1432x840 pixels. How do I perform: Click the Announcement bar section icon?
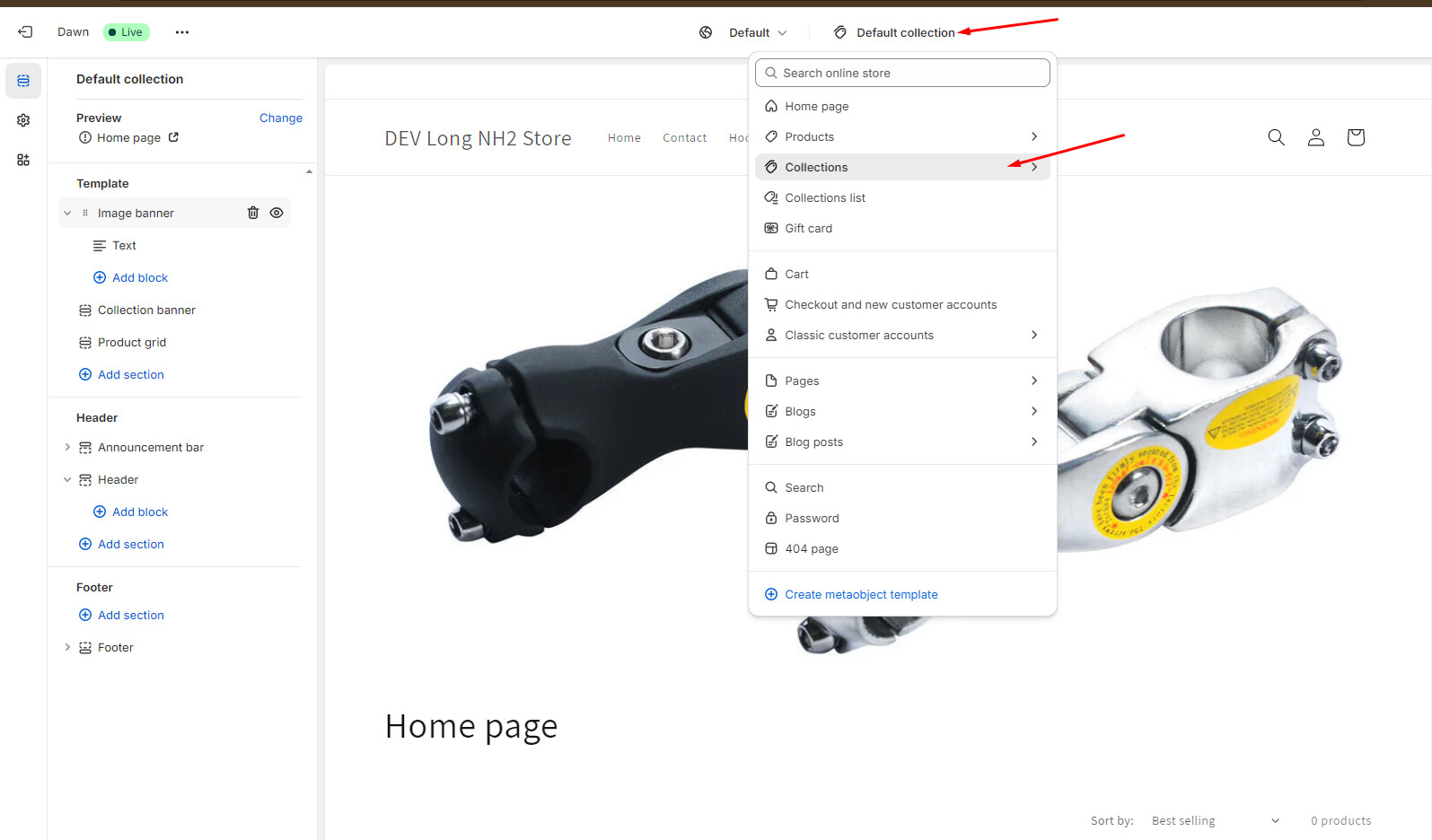tap(85, 447)
